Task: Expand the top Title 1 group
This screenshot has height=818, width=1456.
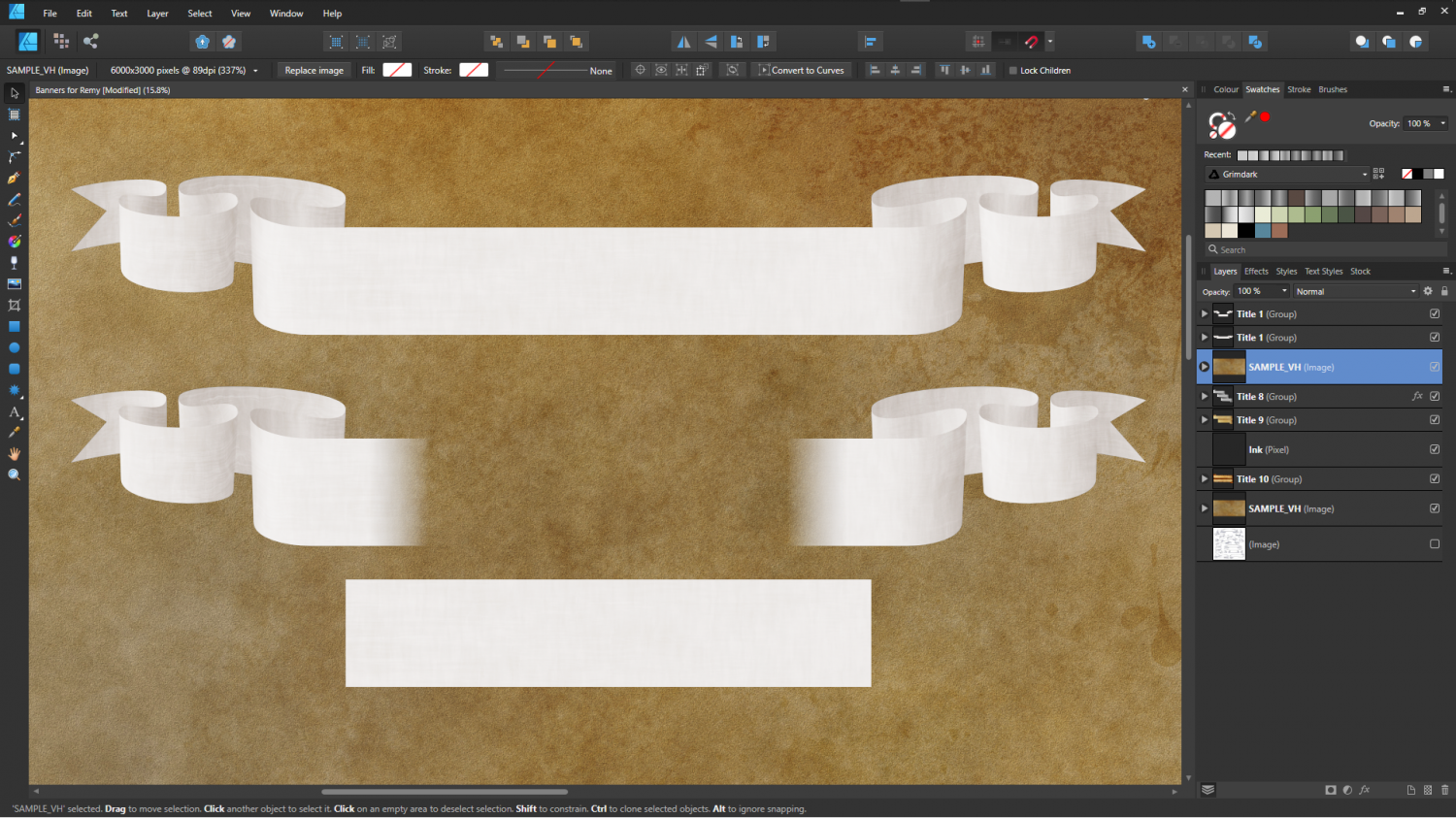Action: [1205, 313]
